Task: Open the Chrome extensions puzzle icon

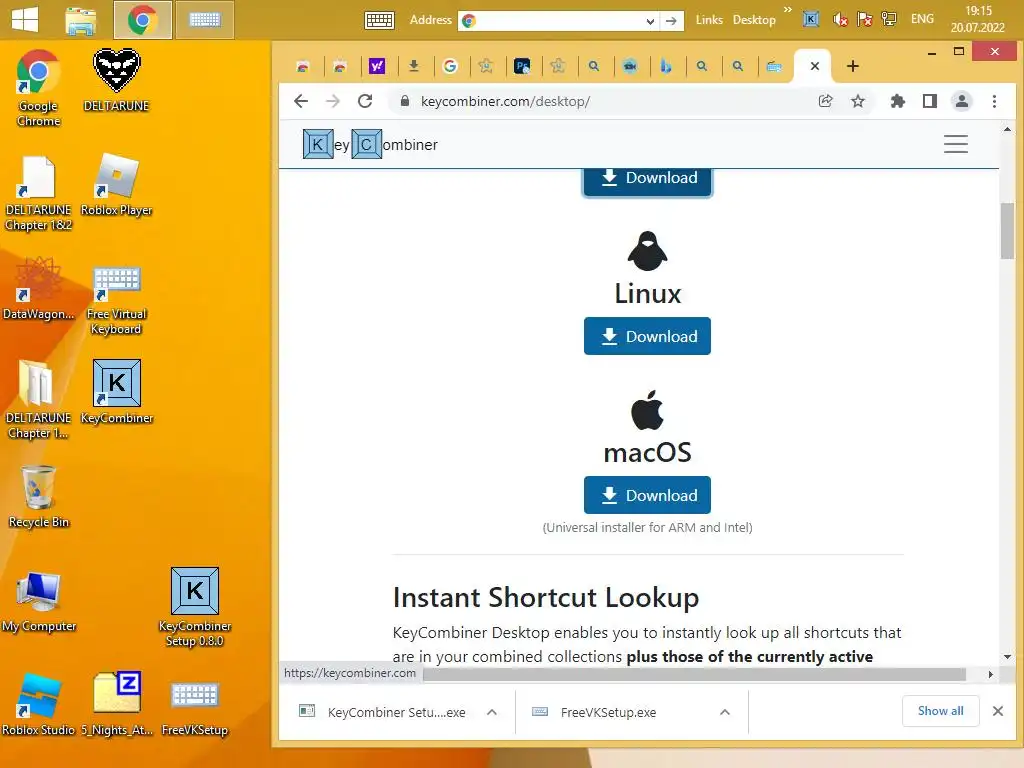Action: (898, 101)
